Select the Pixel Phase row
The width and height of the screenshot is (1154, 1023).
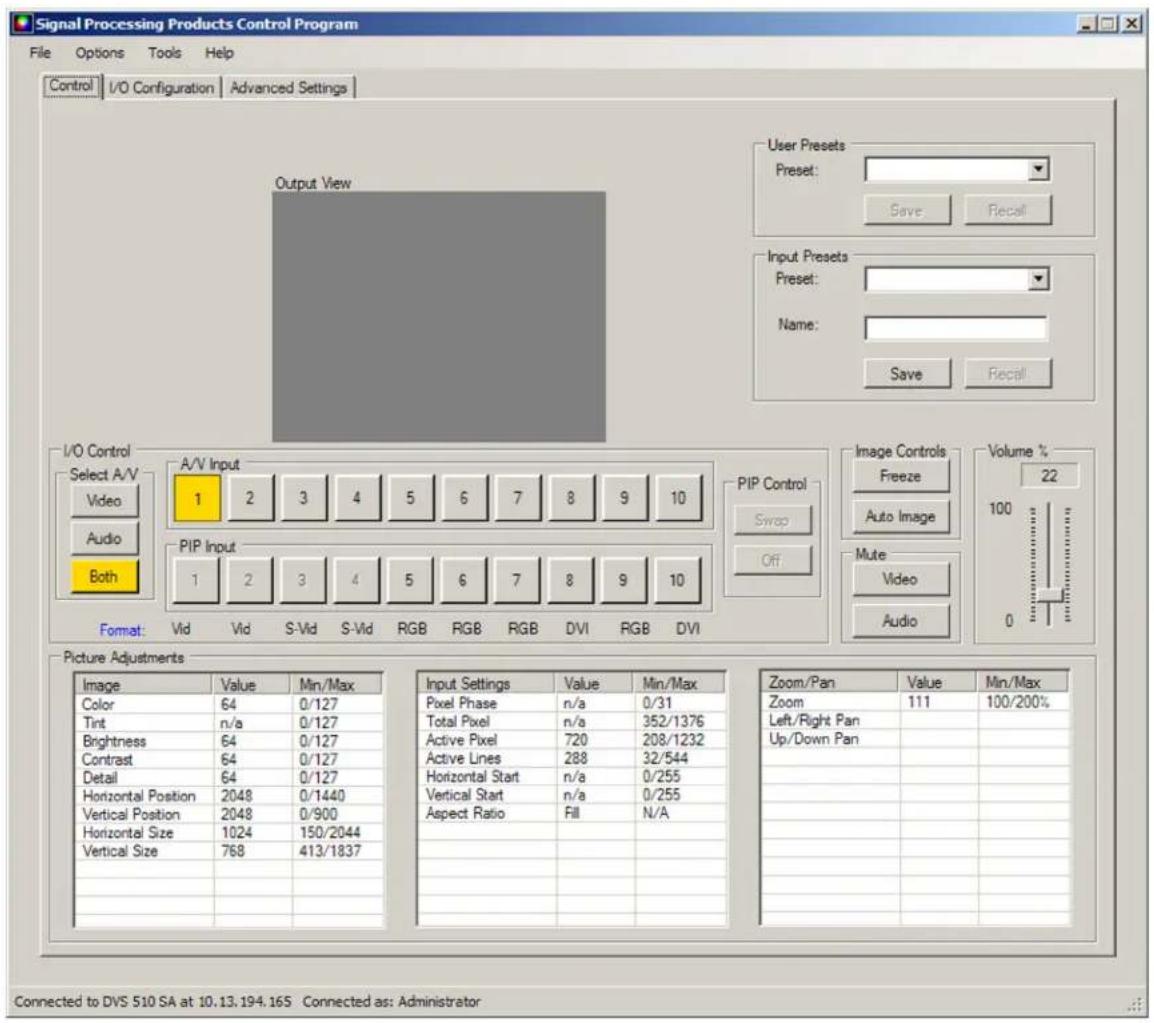pyautogui.click(x=571, y=703)
